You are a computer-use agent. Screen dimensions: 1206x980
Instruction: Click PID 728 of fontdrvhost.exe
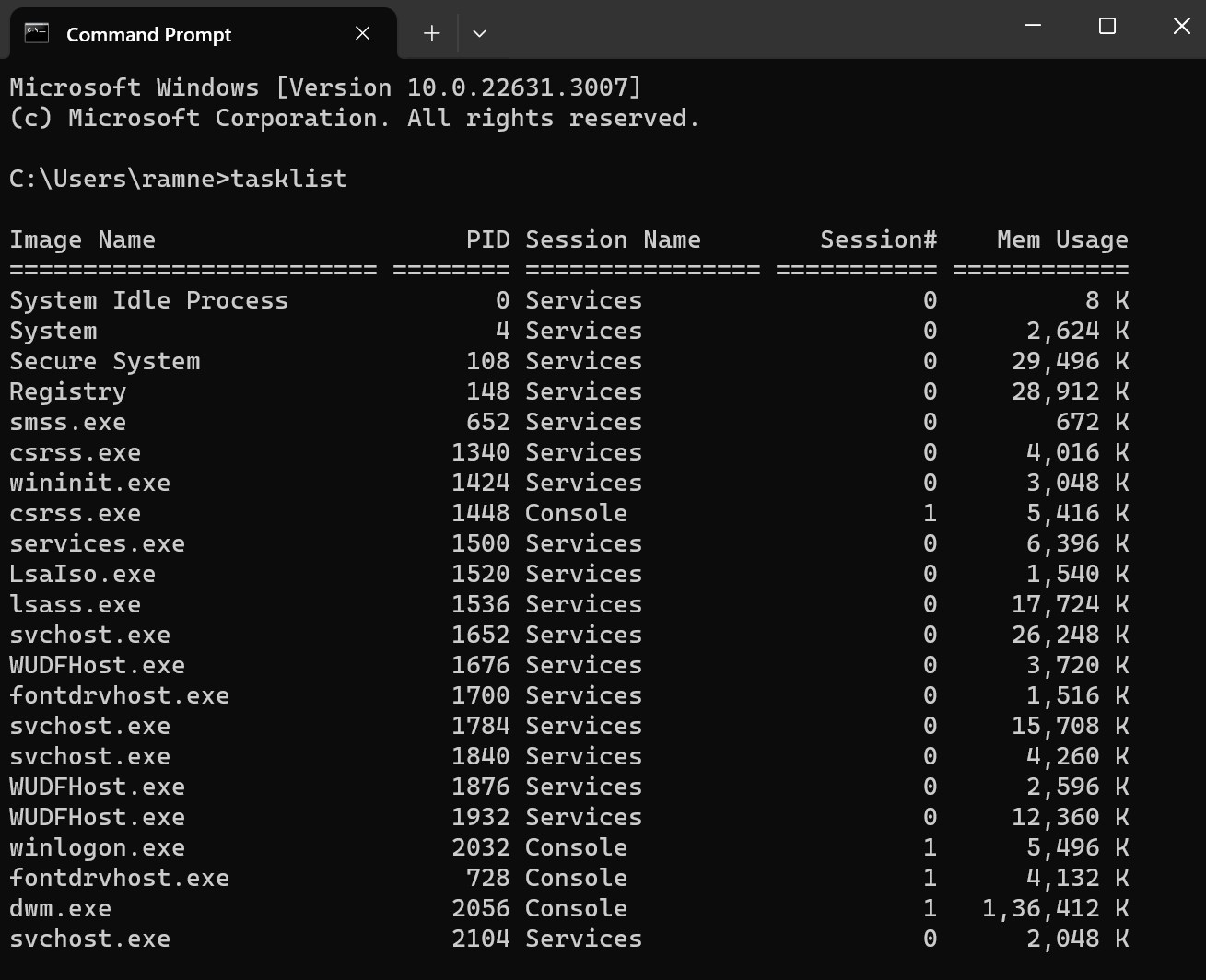[x=488, y=878]
